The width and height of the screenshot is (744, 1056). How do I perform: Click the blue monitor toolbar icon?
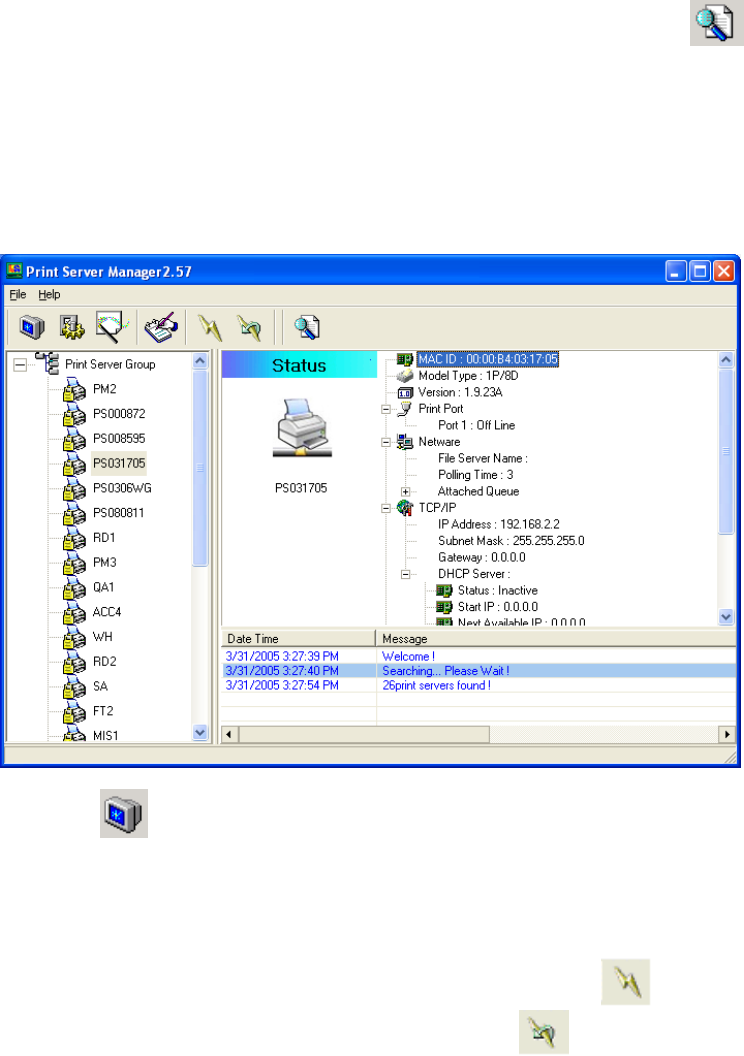32,327
